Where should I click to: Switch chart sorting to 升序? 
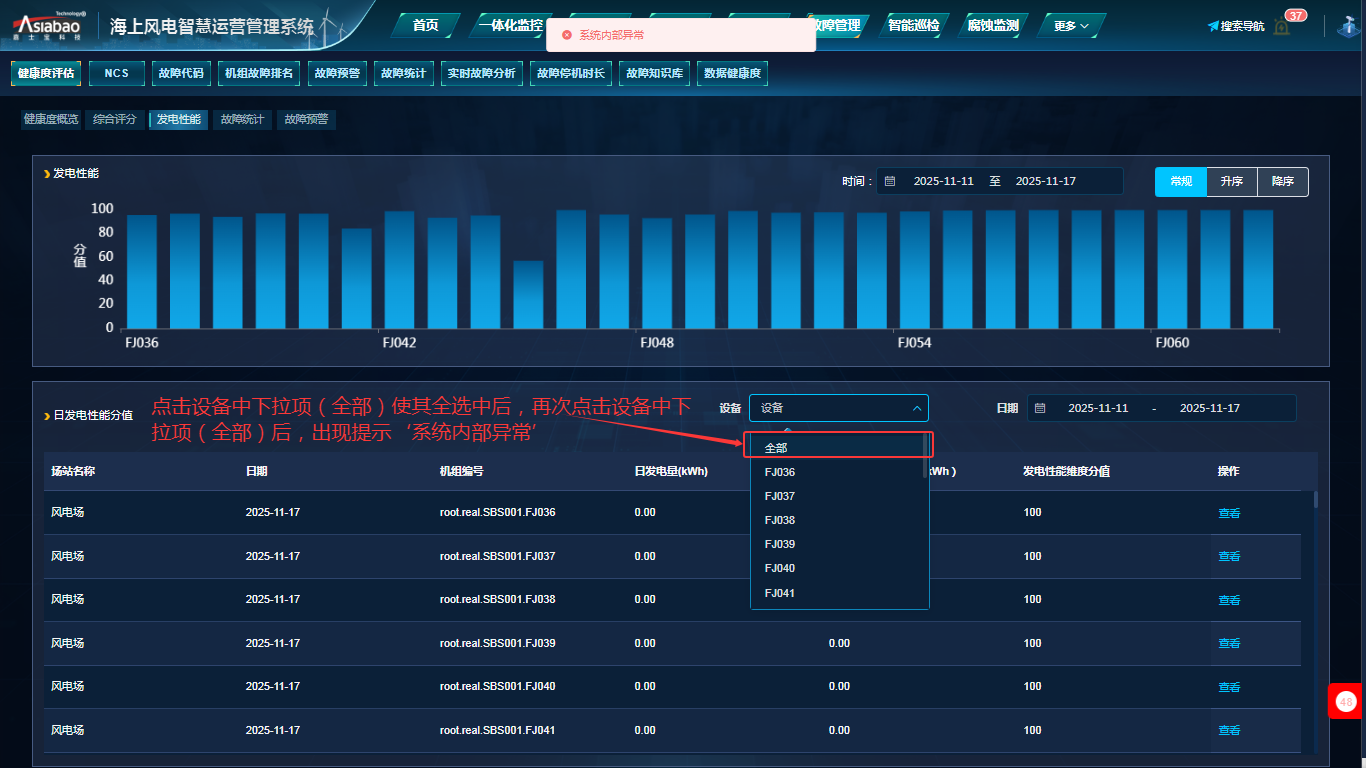click(x=1231, y=182)
